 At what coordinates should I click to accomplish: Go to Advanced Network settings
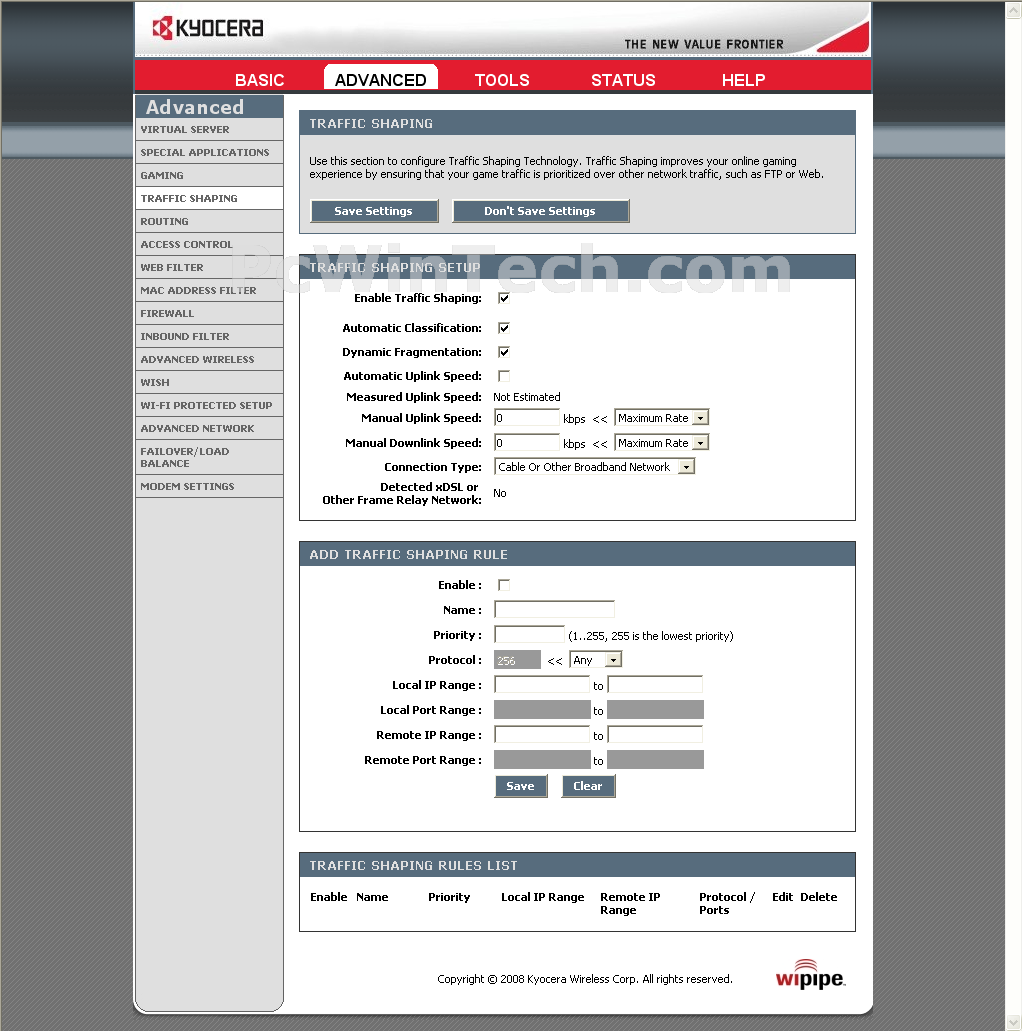[x=209, y=429]
